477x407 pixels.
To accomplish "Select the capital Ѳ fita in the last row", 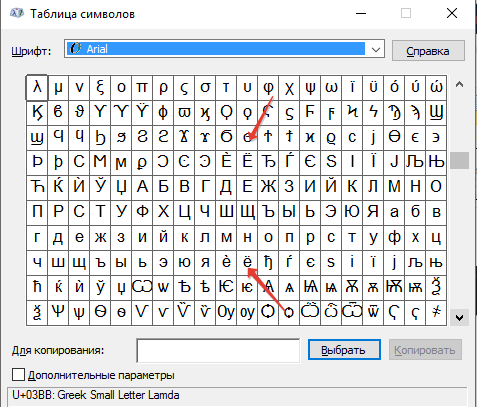I will 100,313.
